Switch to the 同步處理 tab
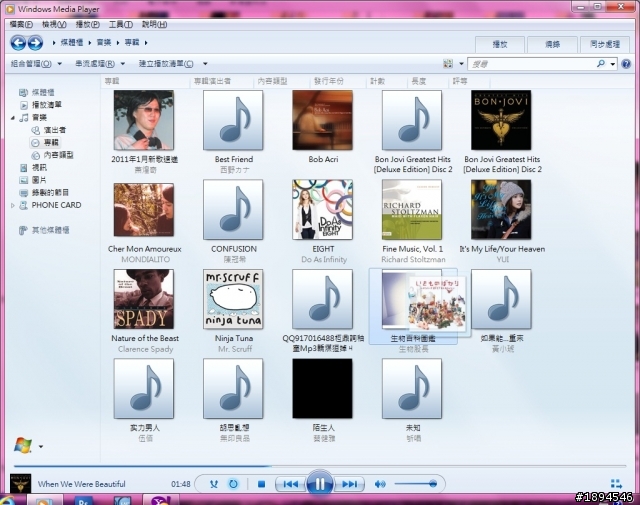 tap(605, 44)
